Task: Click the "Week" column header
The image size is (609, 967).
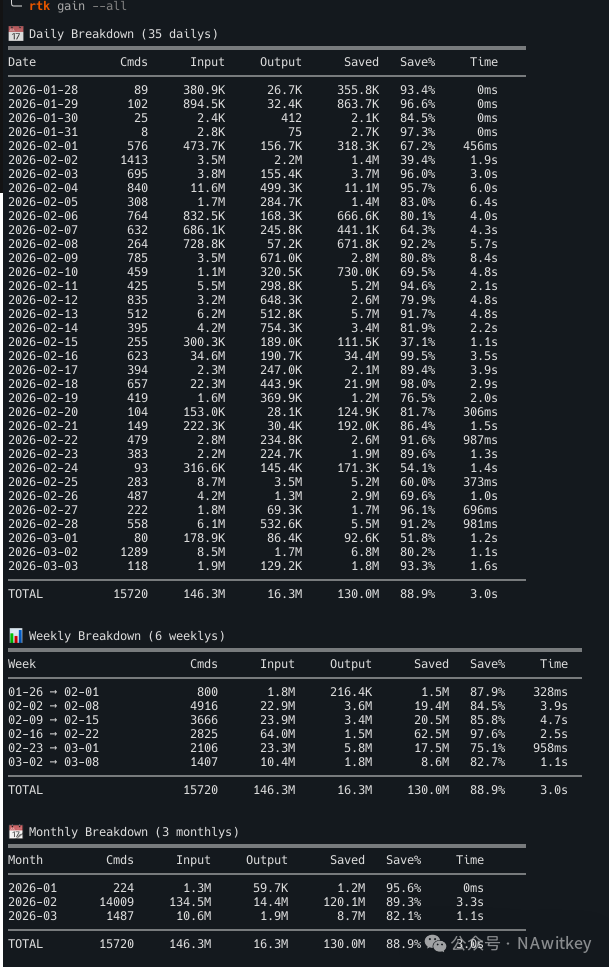Action: pyautogui.click(x=22, y=664)
